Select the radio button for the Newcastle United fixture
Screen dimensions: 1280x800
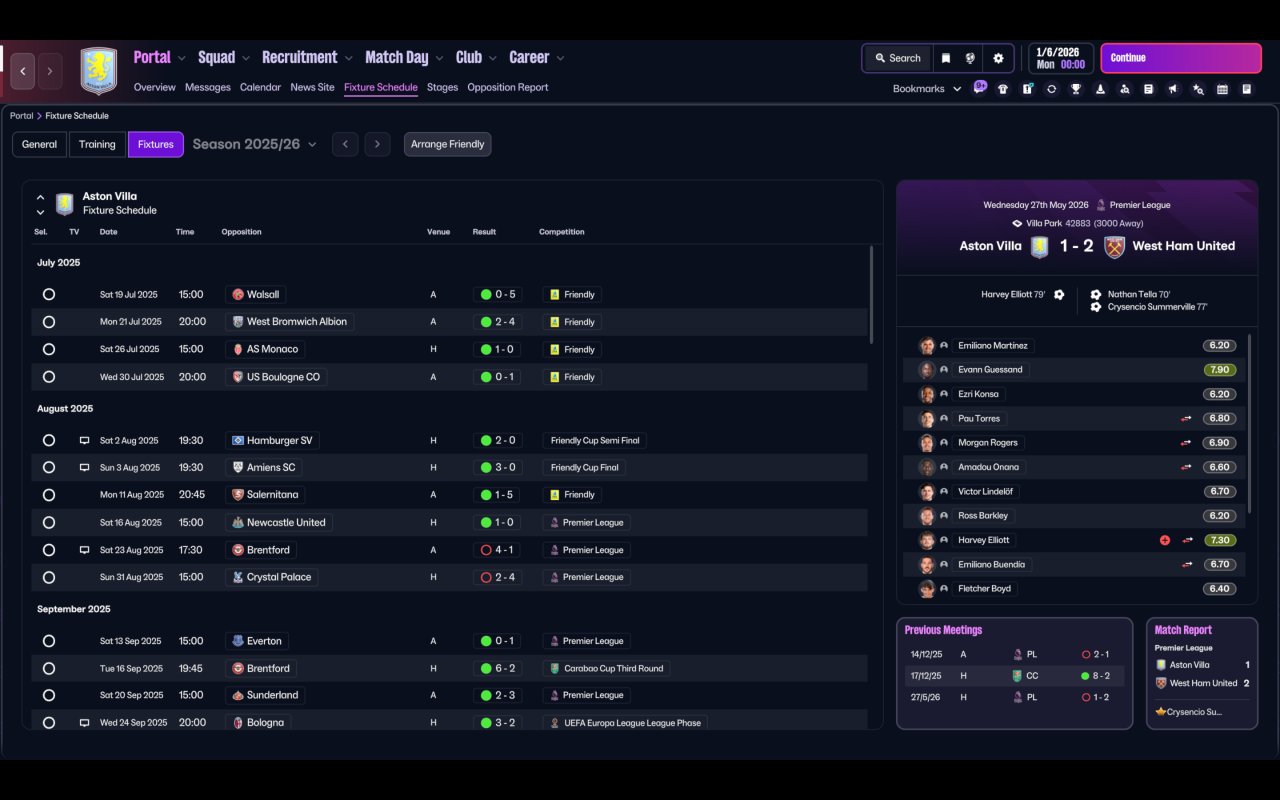click(49, 522)
